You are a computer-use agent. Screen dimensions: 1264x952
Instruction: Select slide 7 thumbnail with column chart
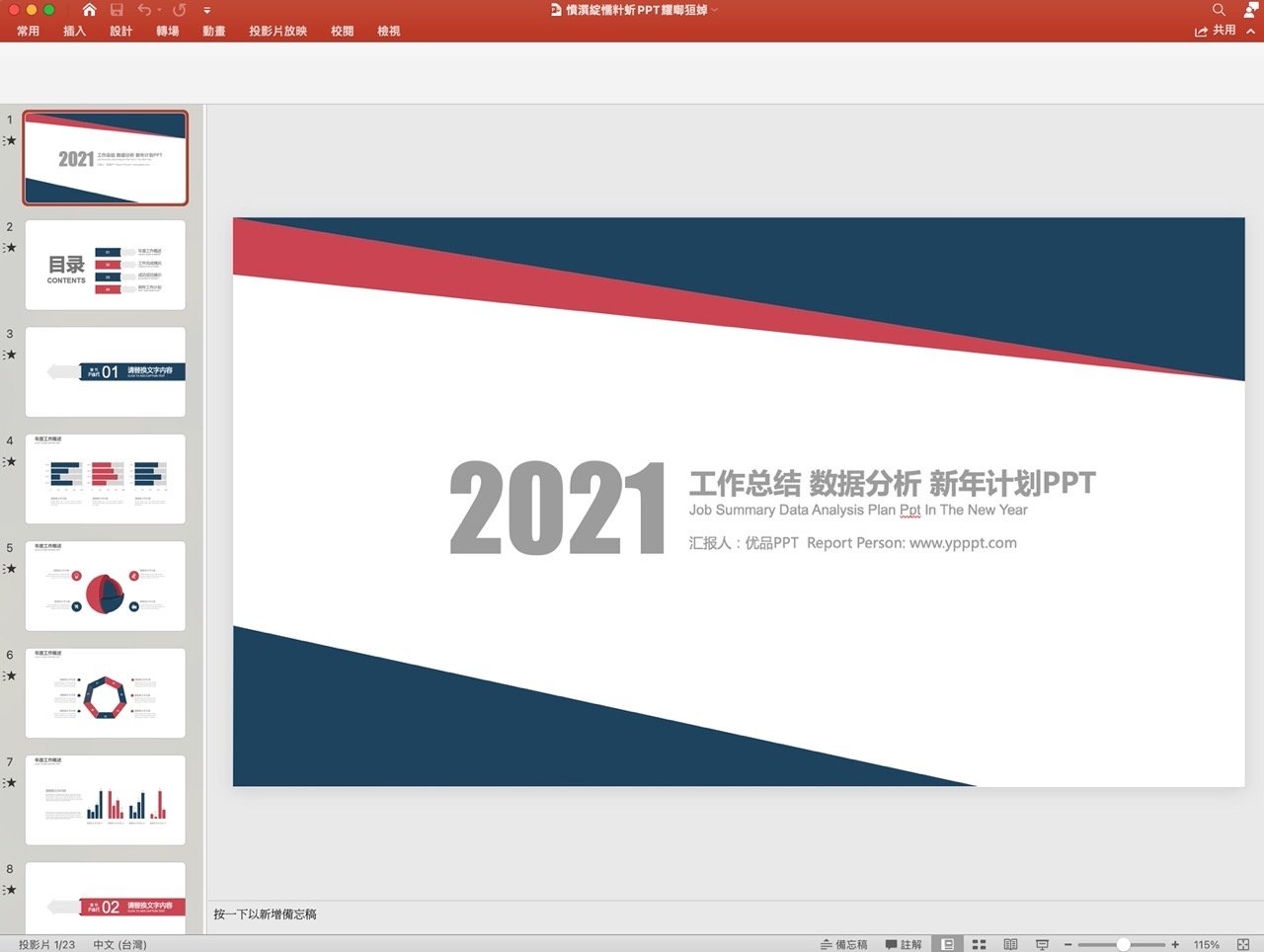105,801
